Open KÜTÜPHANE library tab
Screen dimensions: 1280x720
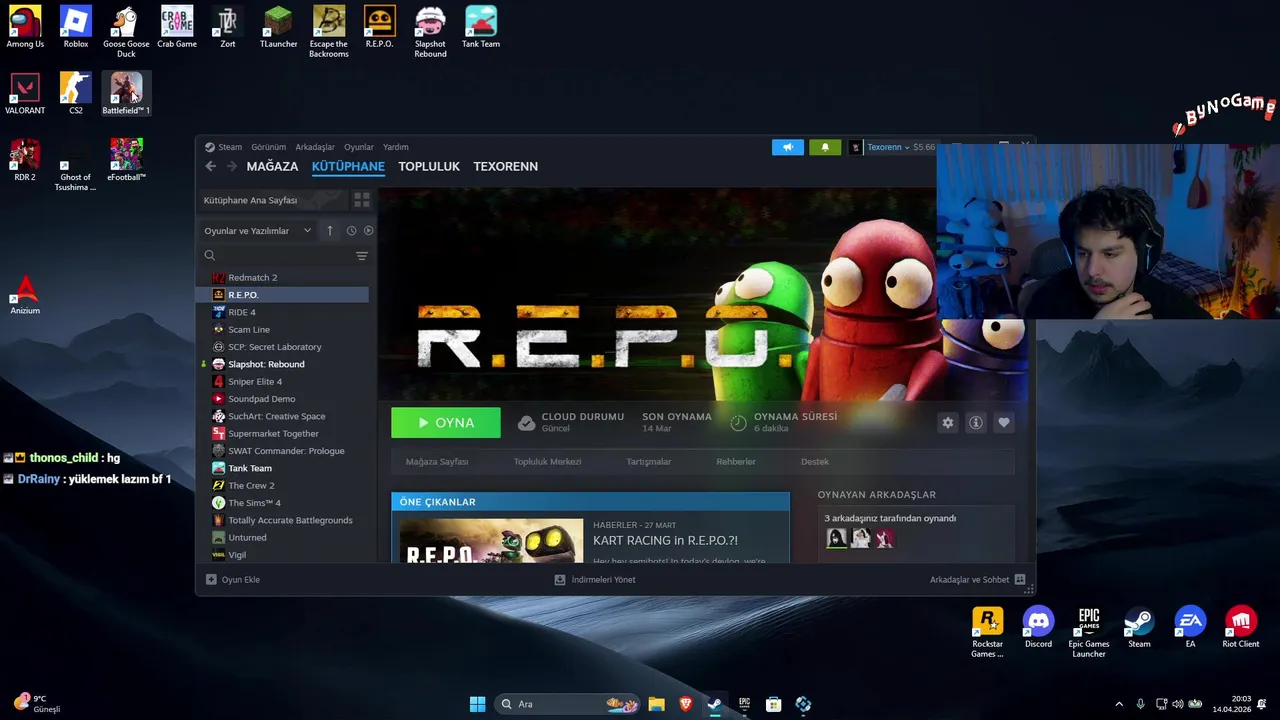tap(348, 166)
